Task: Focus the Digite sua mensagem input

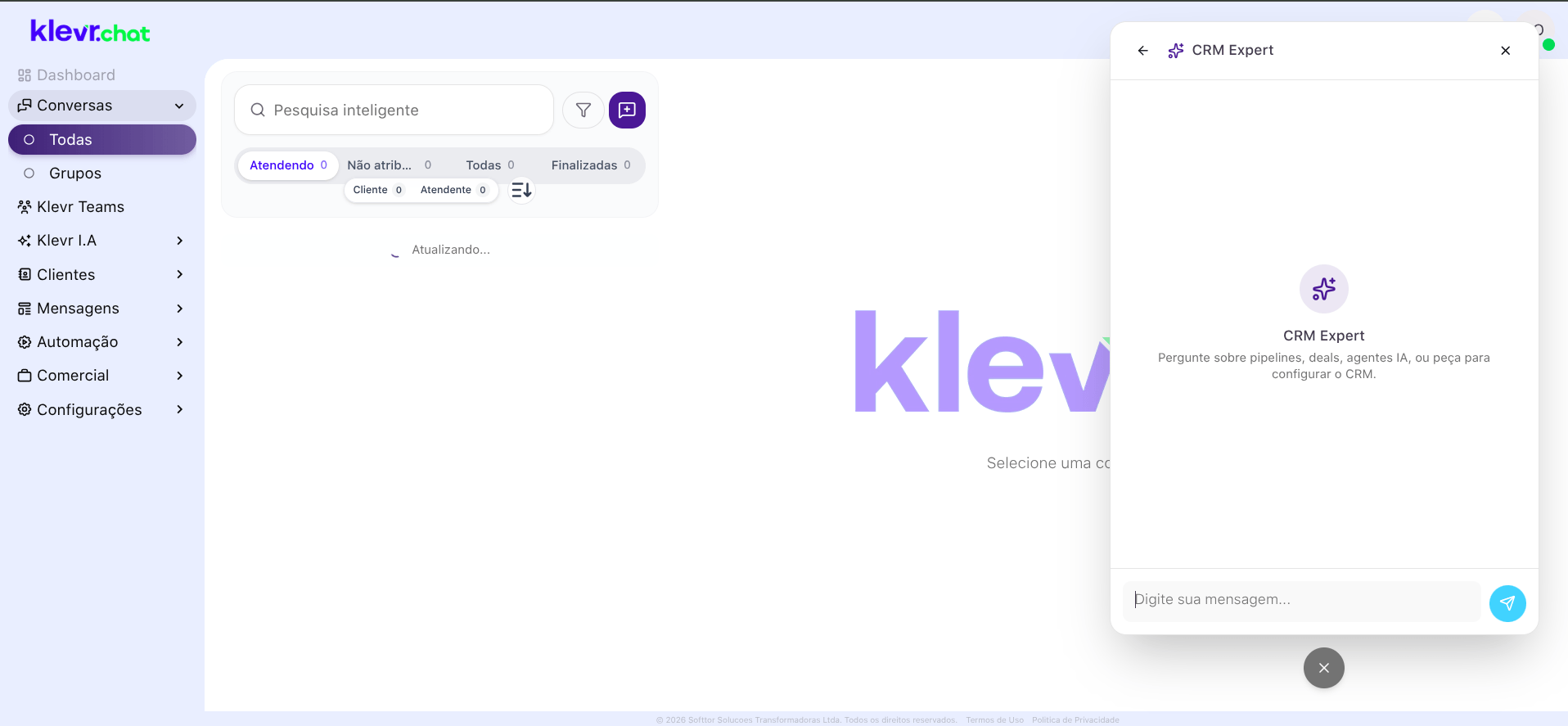Action: click(x=1302, y=601)
